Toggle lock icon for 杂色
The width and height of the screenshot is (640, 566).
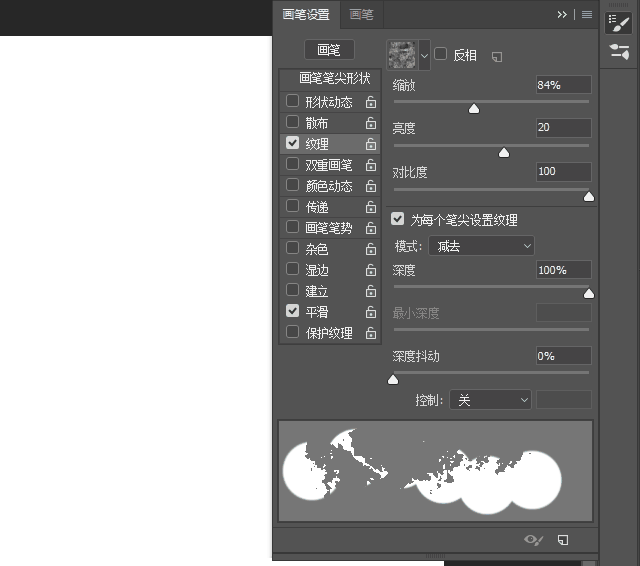pos(371,249)
